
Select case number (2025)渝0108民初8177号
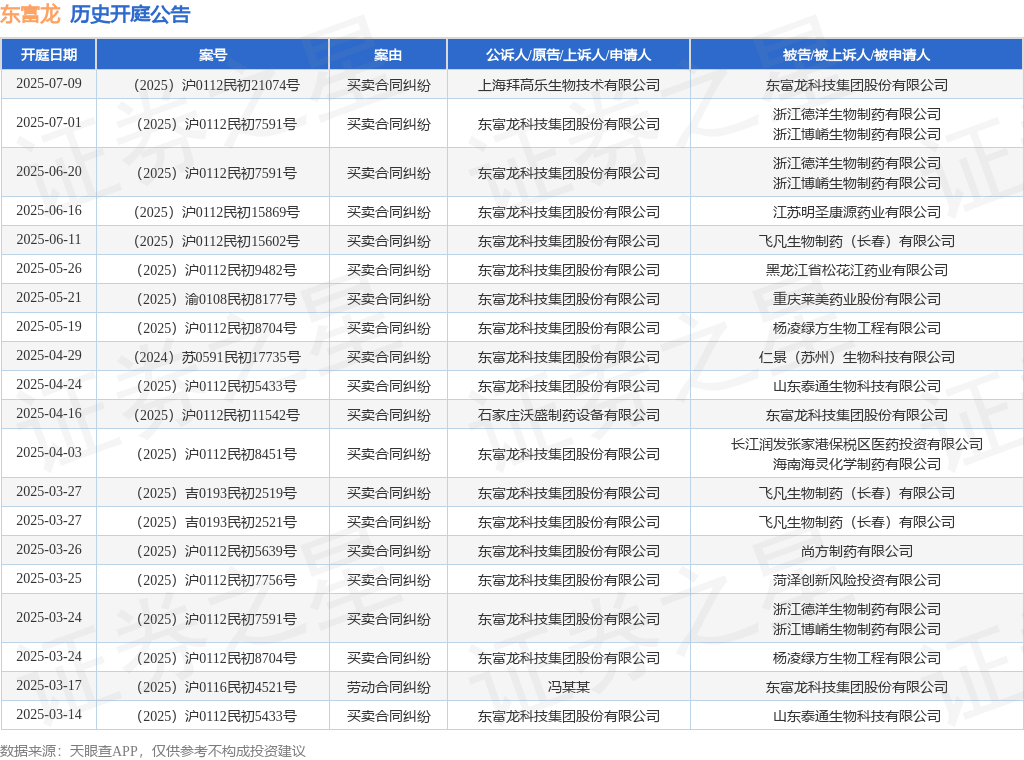pos(217,299)
